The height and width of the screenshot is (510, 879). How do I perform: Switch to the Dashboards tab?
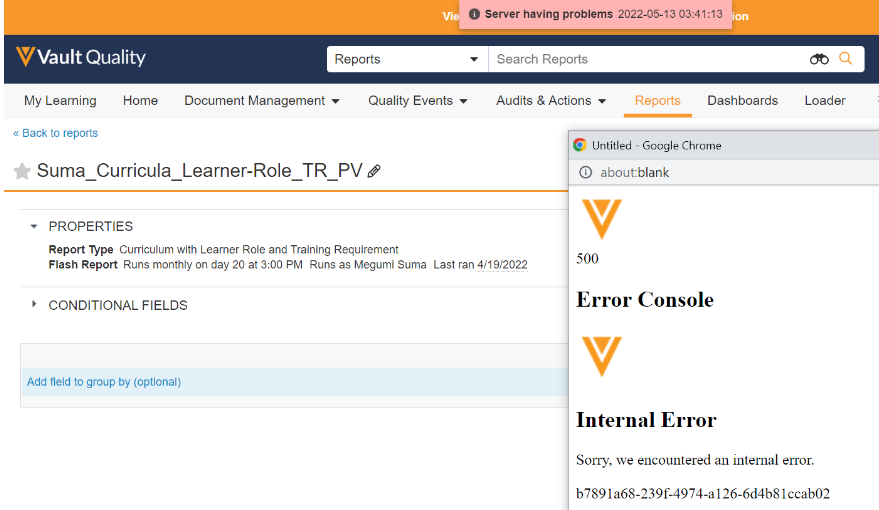click(x=742, y=101)
